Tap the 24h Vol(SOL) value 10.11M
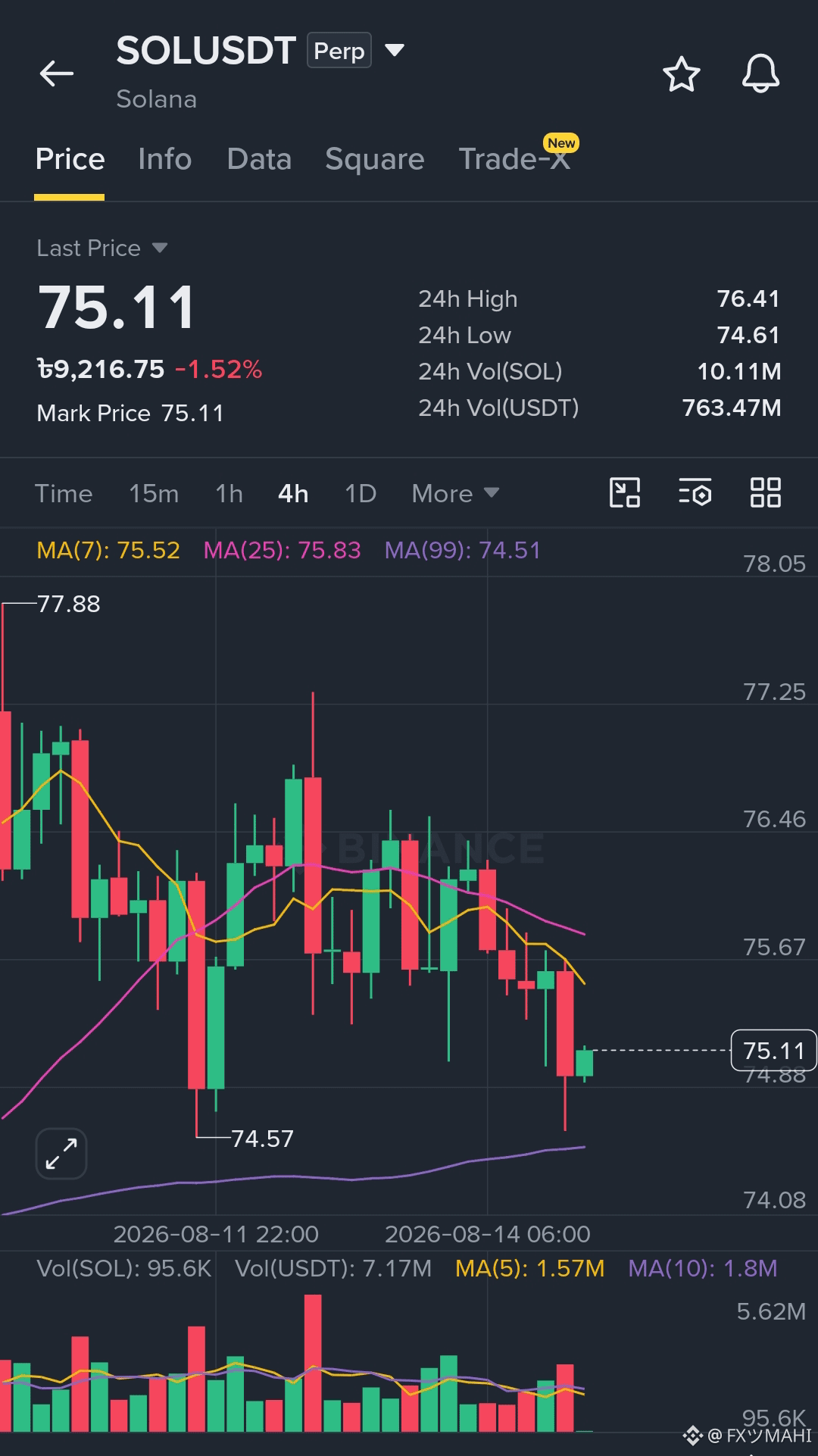 [739, 371]
